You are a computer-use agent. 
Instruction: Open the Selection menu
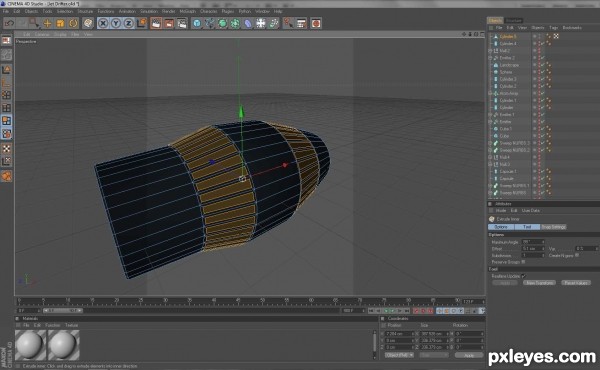tap(65, 11)
